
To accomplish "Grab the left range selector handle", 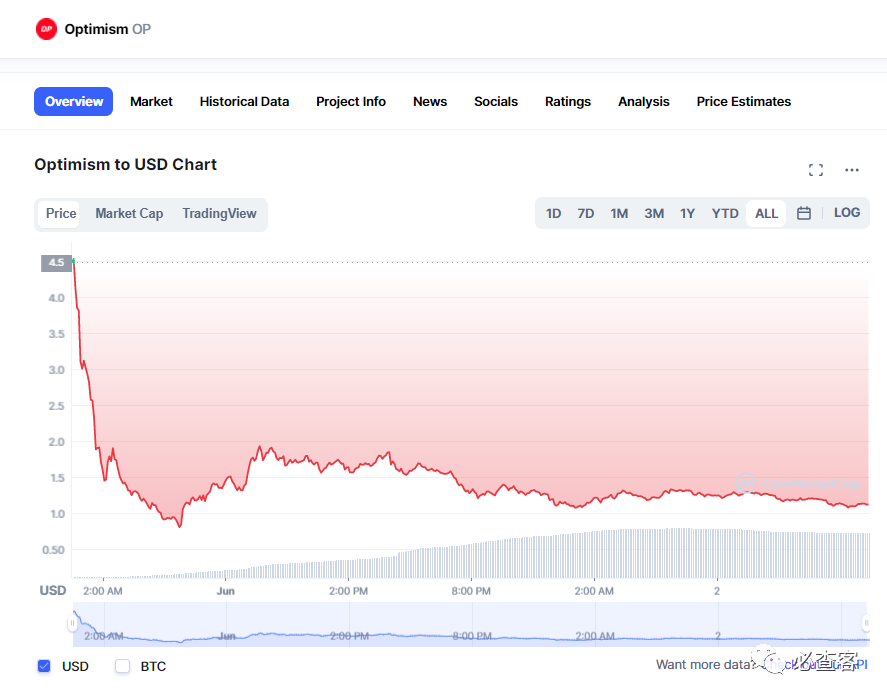I will coord(72,624).
